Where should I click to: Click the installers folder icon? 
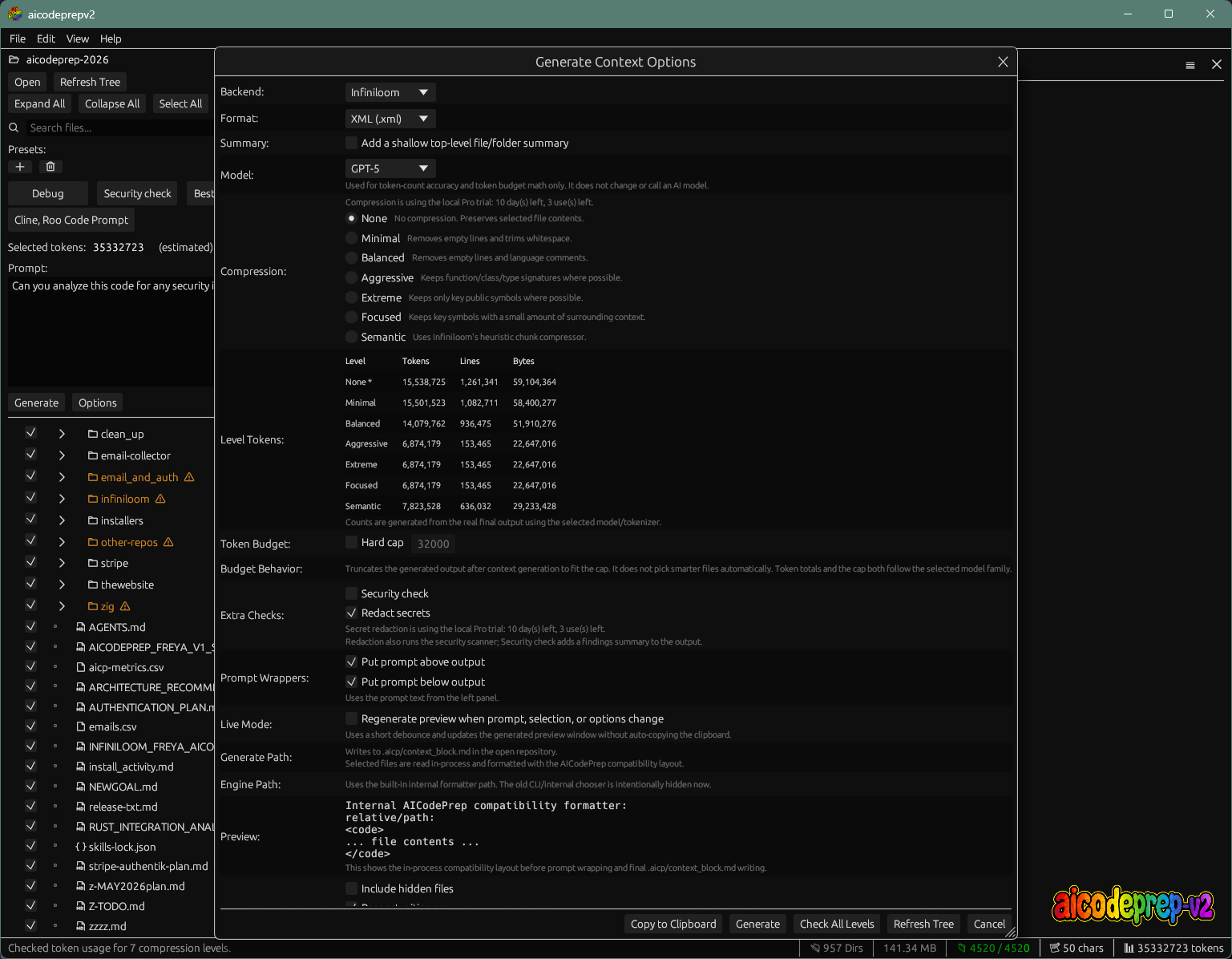tap(93, 520)
